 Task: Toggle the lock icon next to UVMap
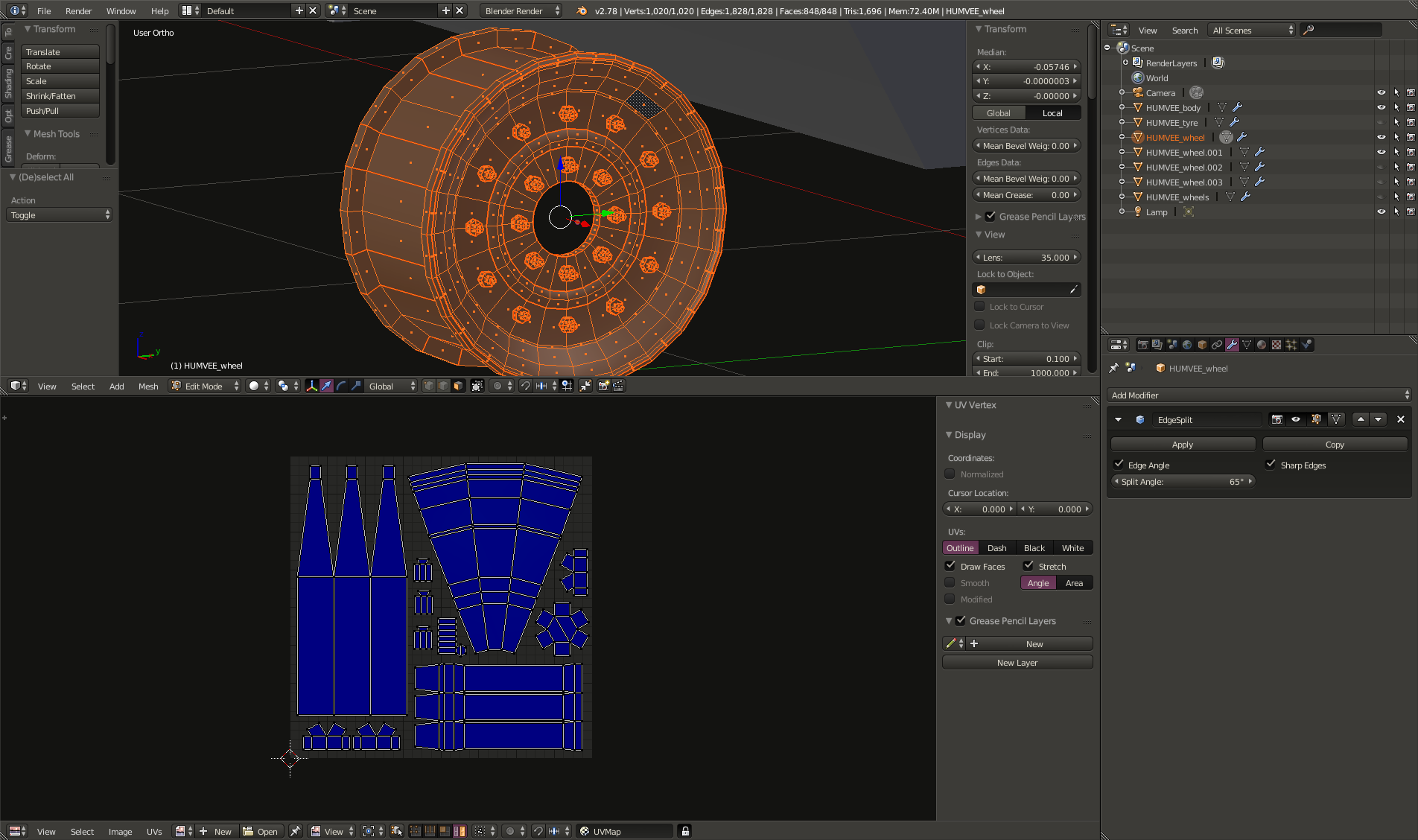pyautogui.click(x=685, y=831)
